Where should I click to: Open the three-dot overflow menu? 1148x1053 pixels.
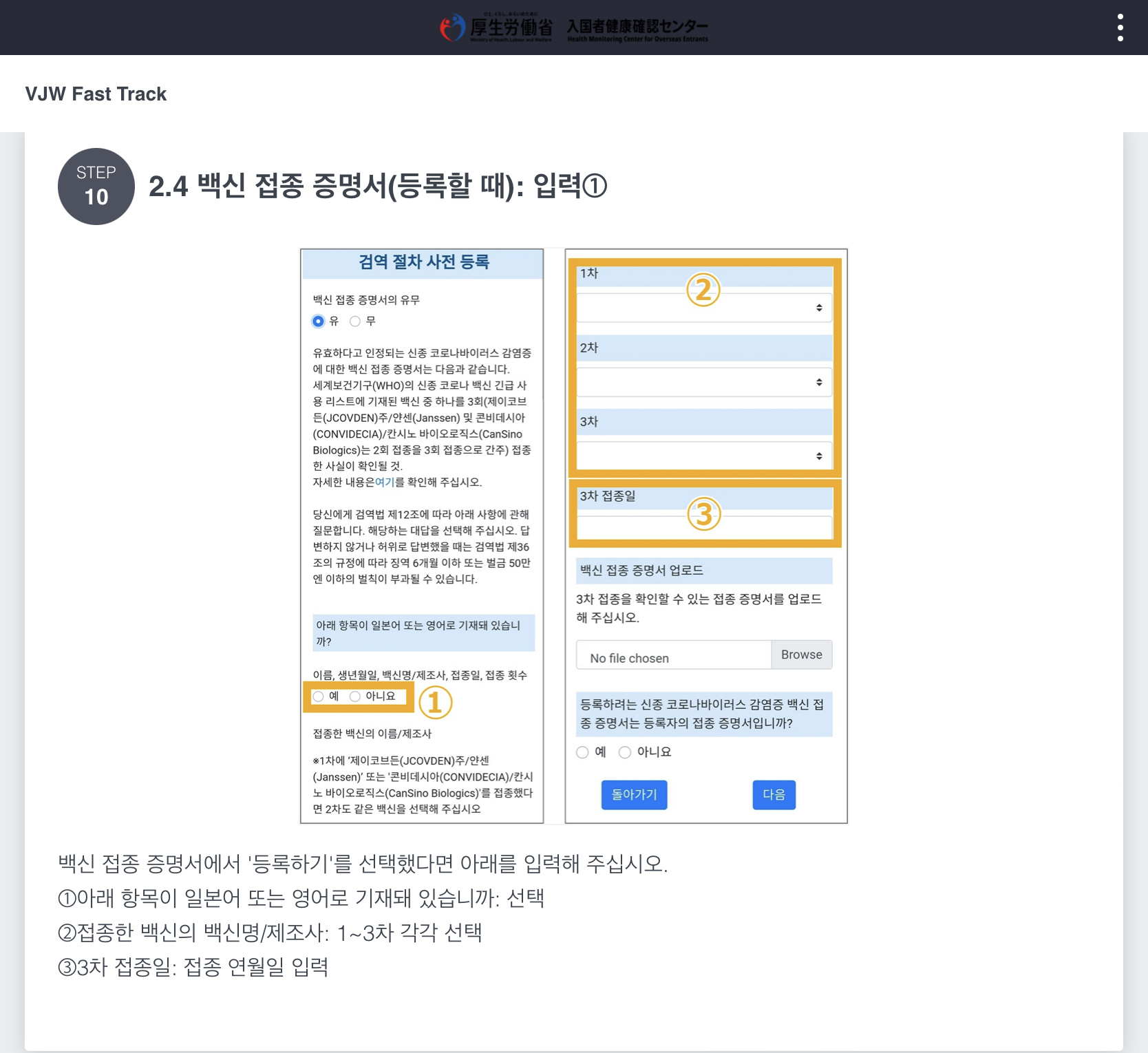1120,28
